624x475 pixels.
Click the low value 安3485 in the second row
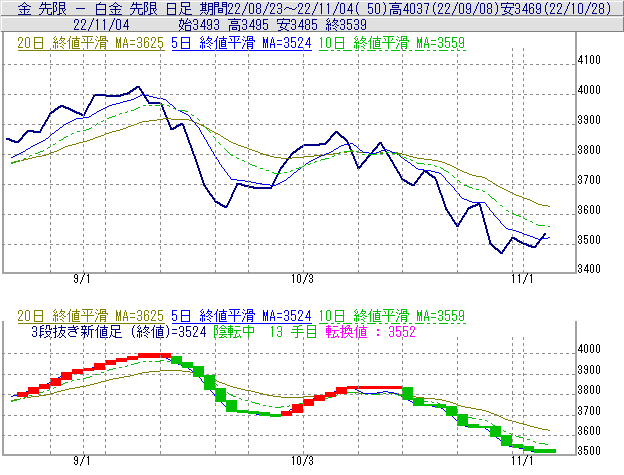(x=297, y=25)
